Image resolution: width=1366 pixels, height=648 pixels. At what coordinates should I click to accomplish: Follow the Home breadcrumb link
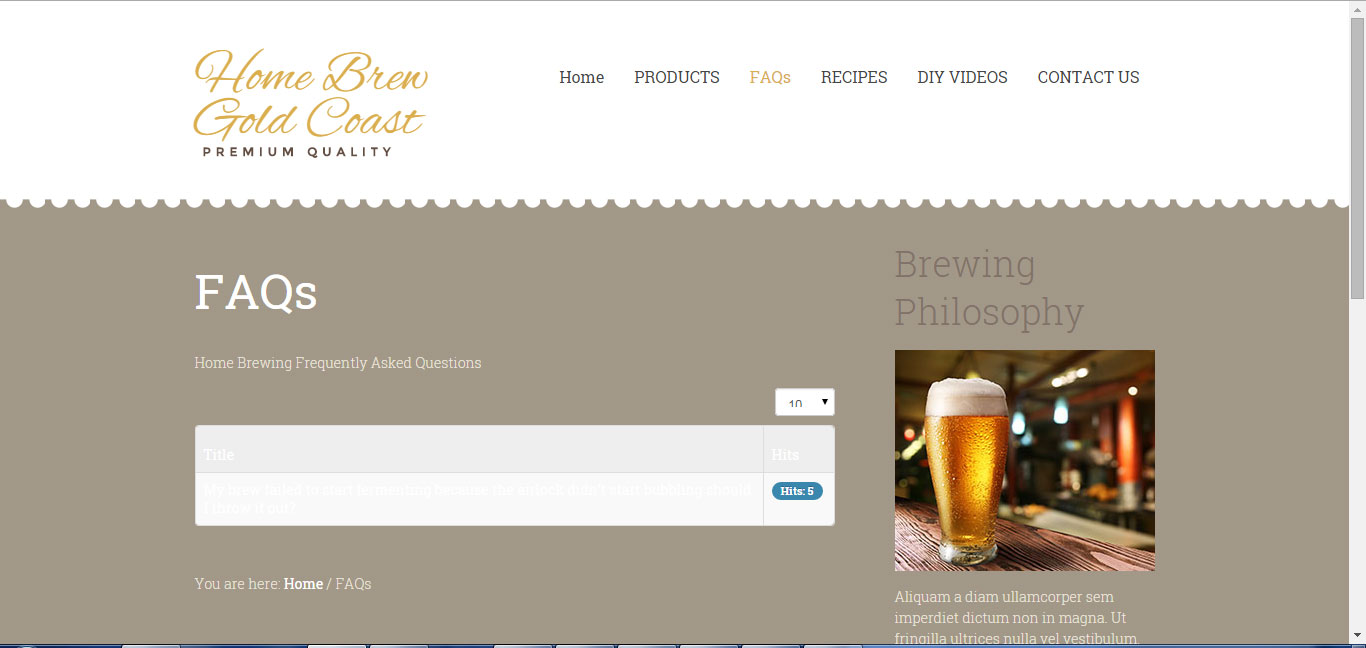tap(303, 584)
